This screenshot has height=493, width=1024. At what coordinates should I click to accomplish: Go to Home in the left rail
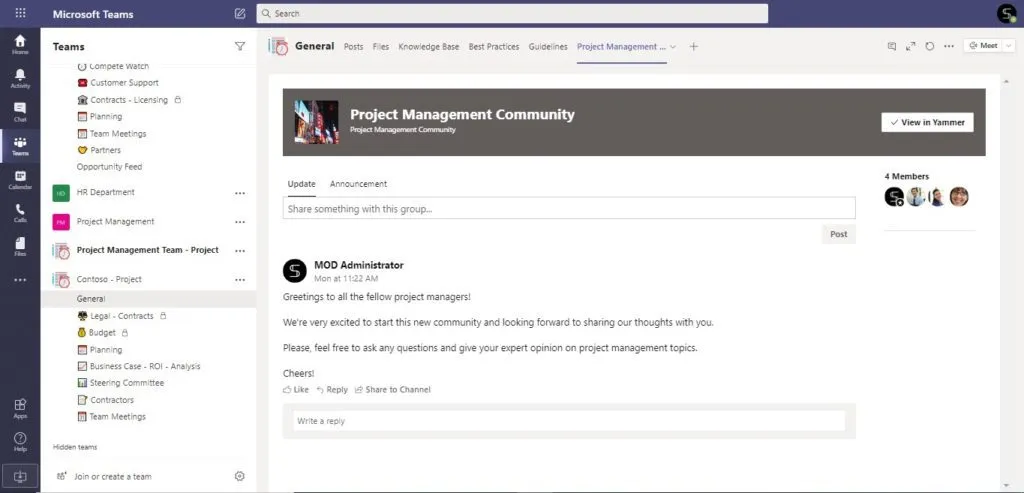[20, 44]
